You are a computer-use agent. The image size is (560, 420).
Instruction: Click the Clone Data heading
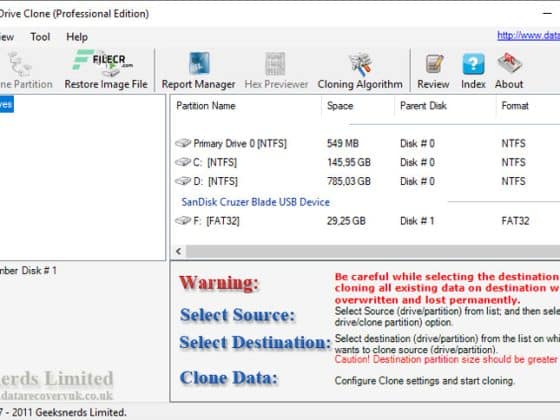229,378
